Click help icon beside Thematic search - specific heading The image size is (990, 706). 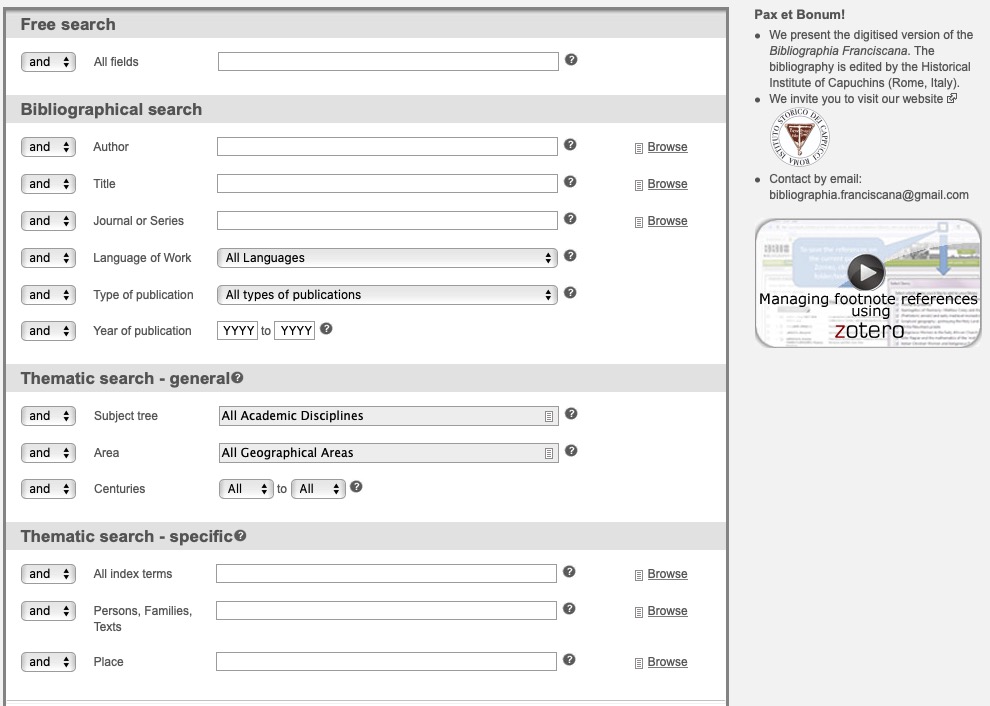click(x=240, y=536)
